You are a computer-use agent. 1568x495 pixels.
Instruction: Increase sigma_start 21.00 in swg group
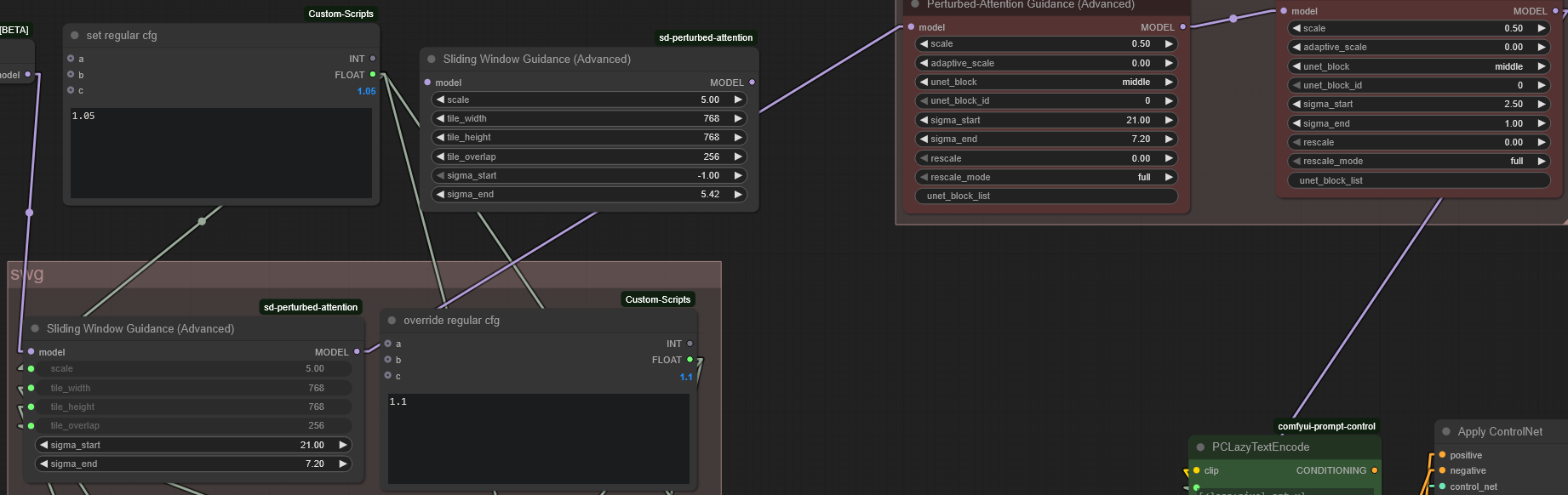click(343, 445)
